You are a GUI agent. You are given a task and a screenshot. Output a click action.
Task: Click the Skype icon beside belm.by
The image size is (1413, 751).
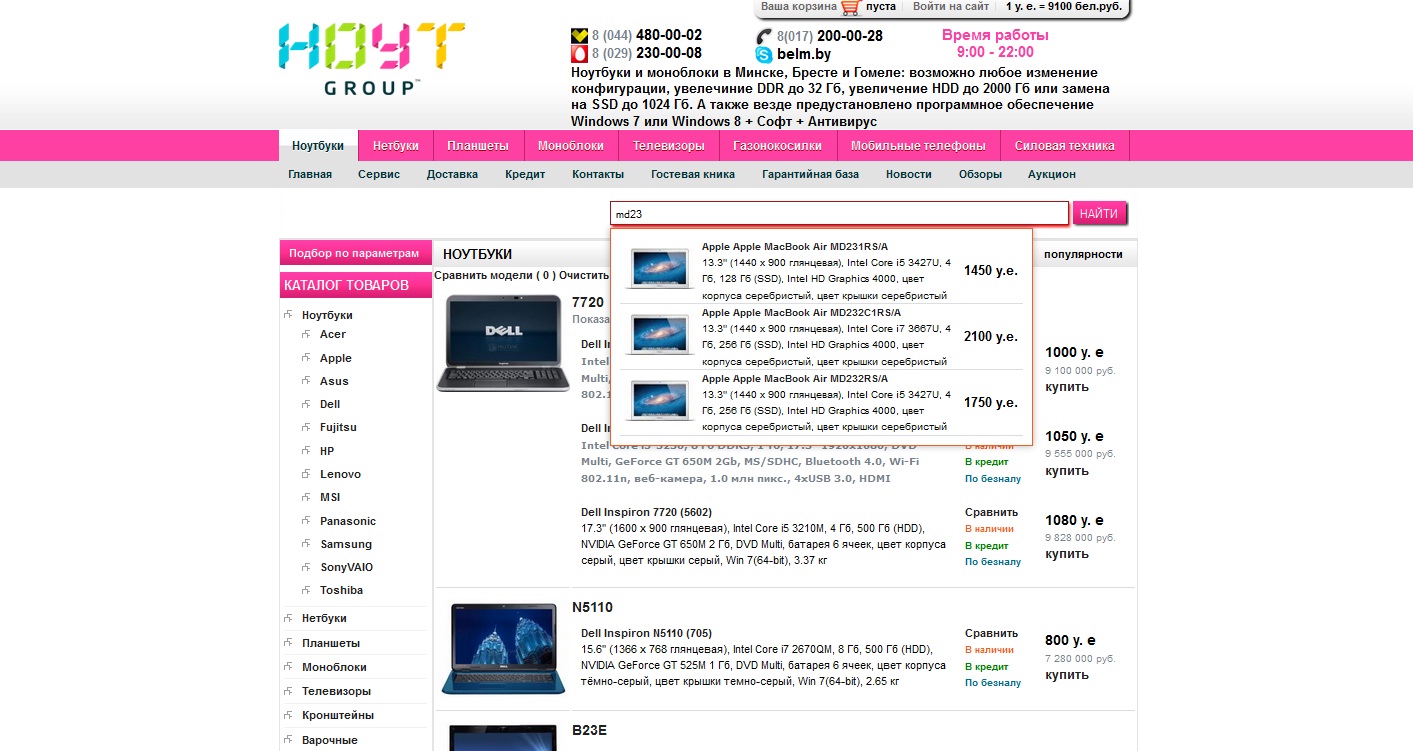[x=764, y=54]
